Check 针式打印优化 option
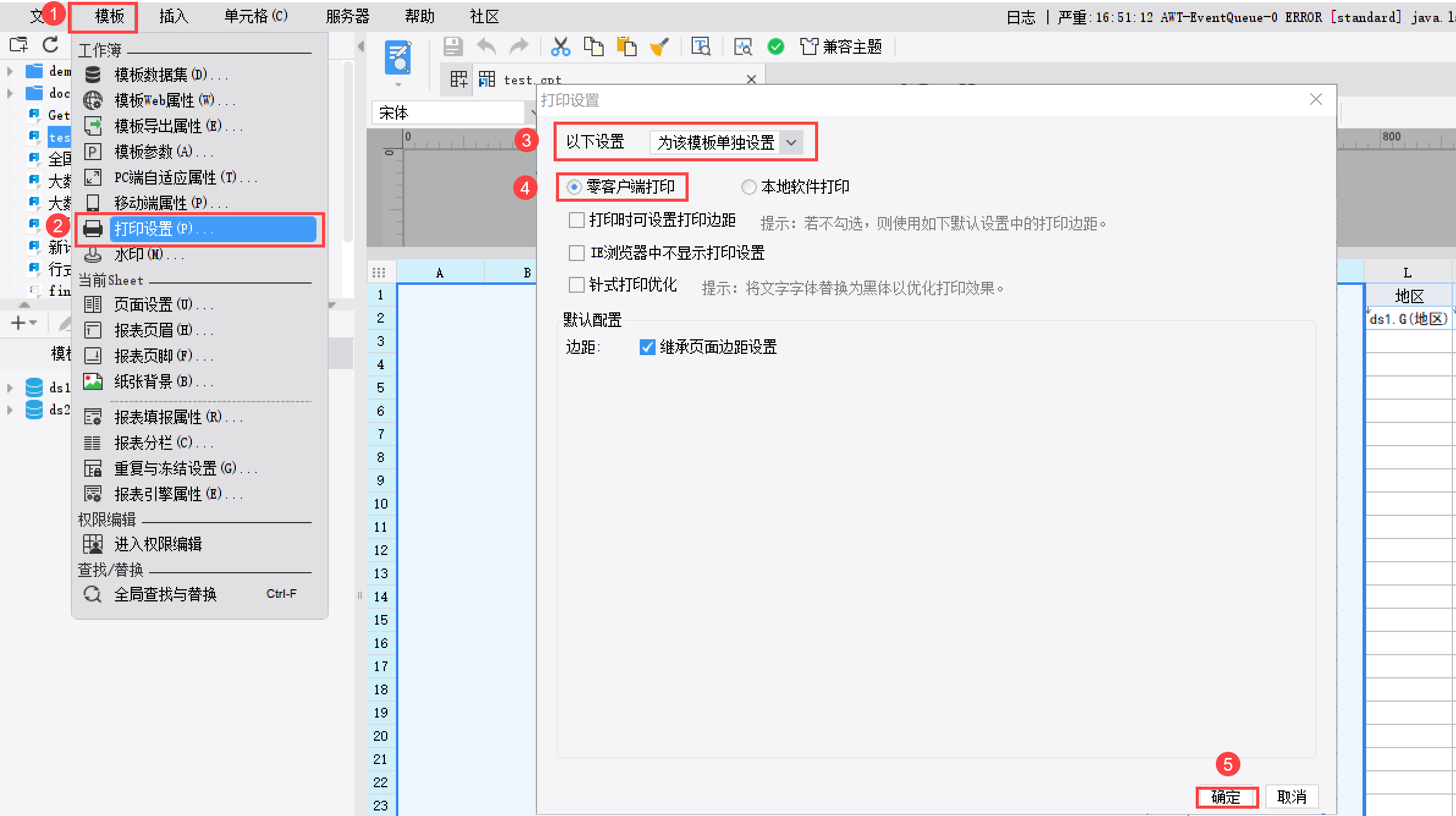Viewport: 1456px width, 816px height. tap(576, 285)
